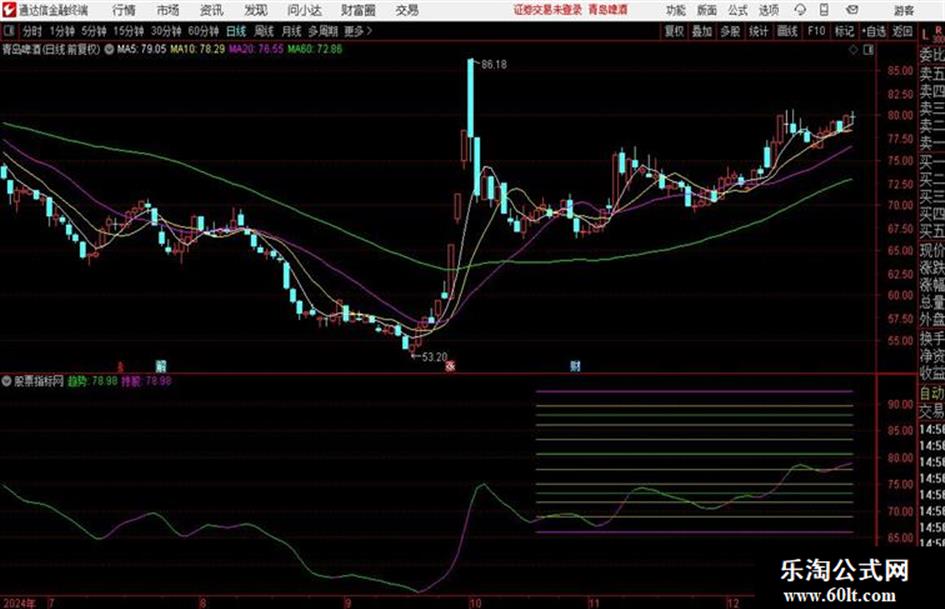Switch to 分时 intraday view
This screenshot has width=945, height=609.
(32, 31)
